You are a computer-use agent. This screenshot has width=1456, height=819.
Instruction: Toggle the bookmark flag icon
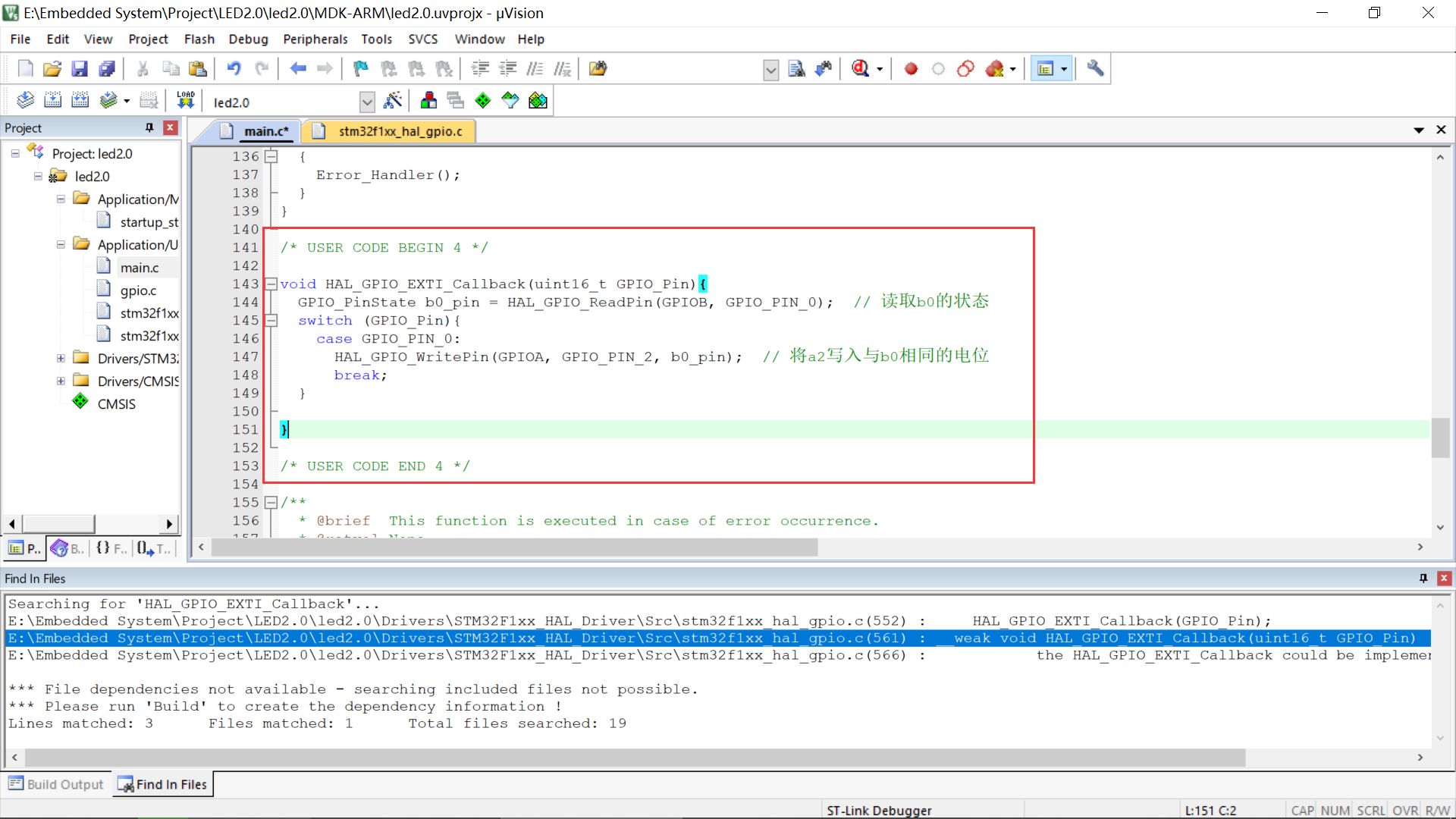[x=361, y=69]
